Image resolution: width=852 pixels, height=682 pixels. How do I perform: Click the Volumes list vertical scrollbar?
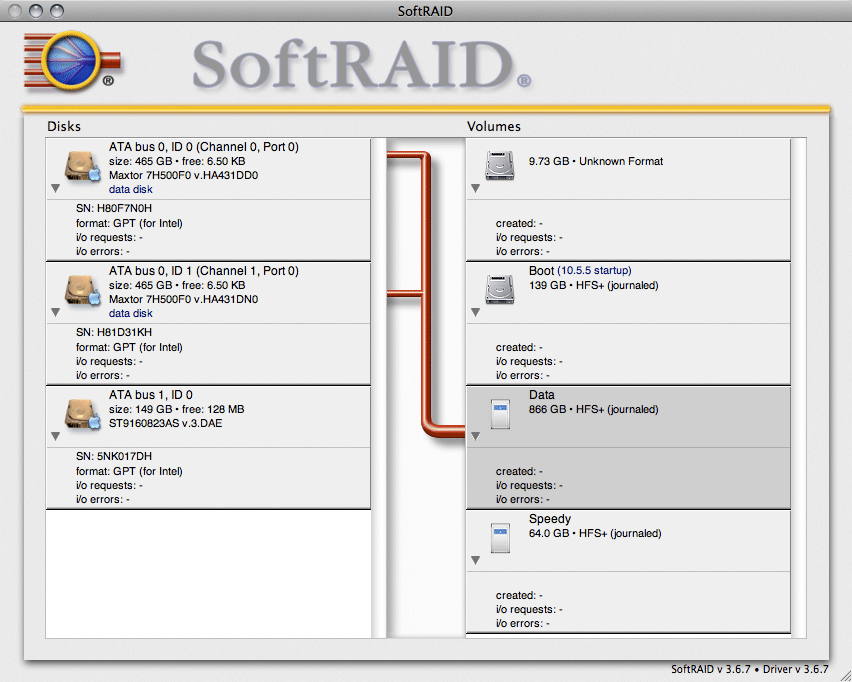(798, 388)
